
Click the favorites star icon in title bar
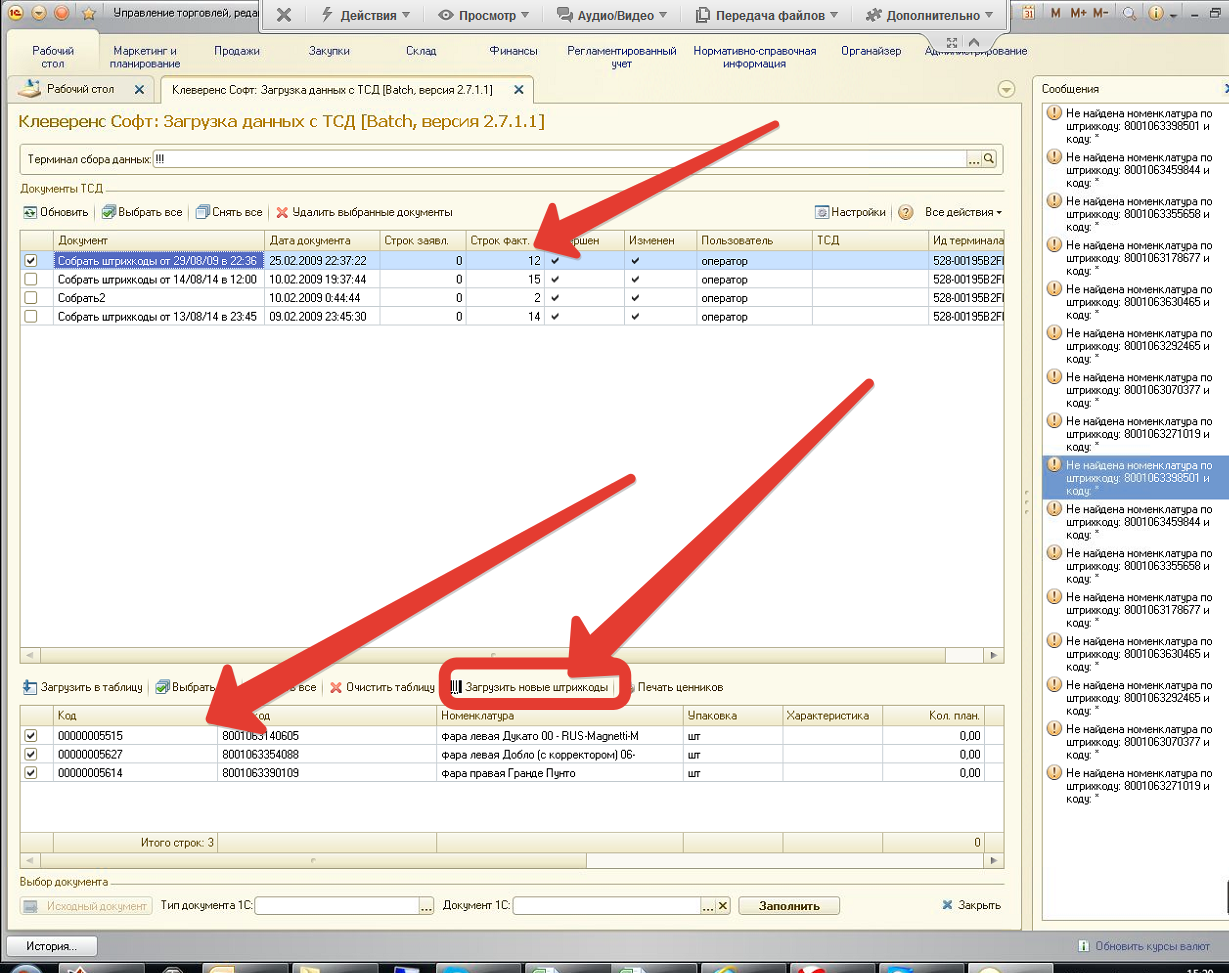point(88,14)
